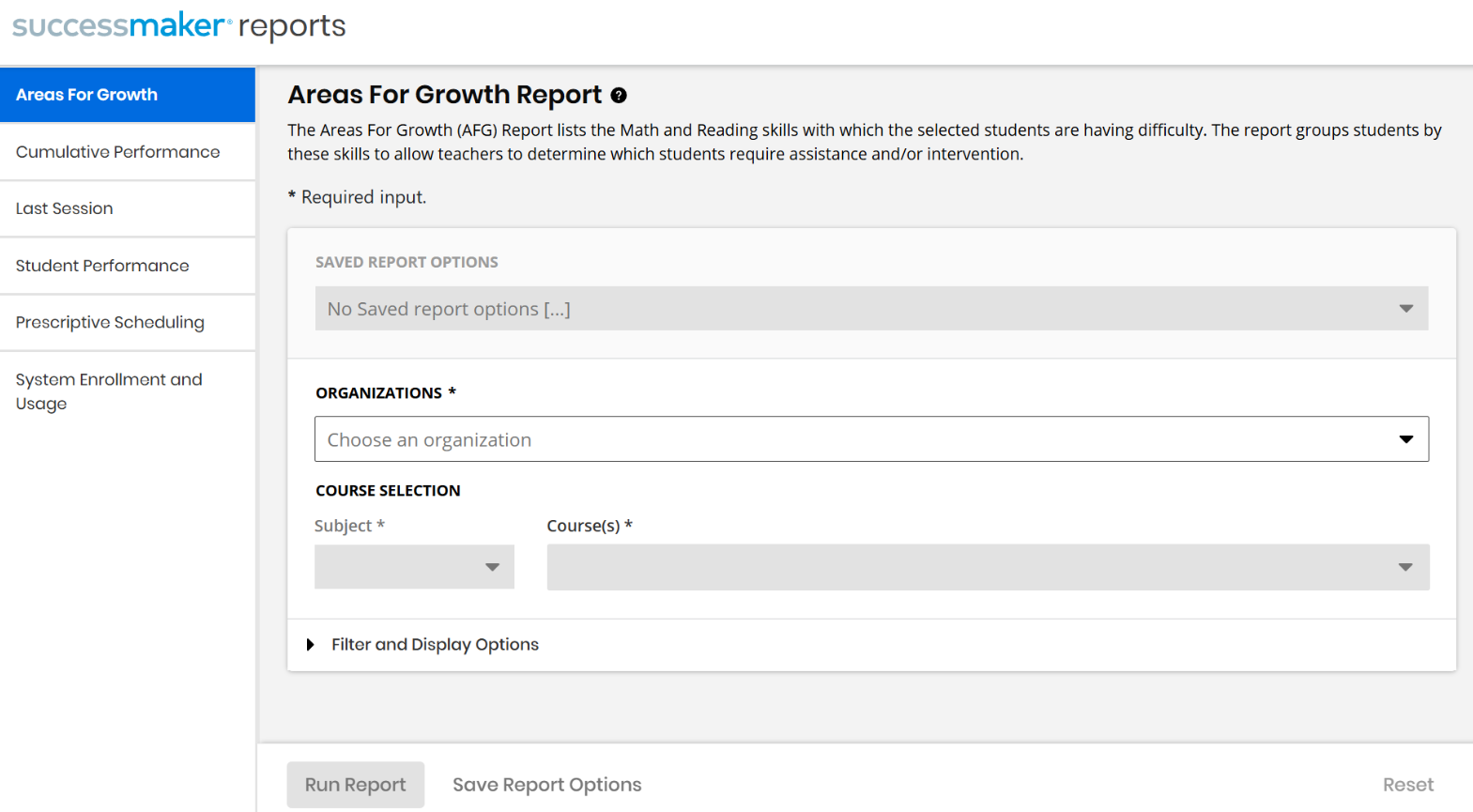Expand Filter and Display Options section

tap(435, 645)
